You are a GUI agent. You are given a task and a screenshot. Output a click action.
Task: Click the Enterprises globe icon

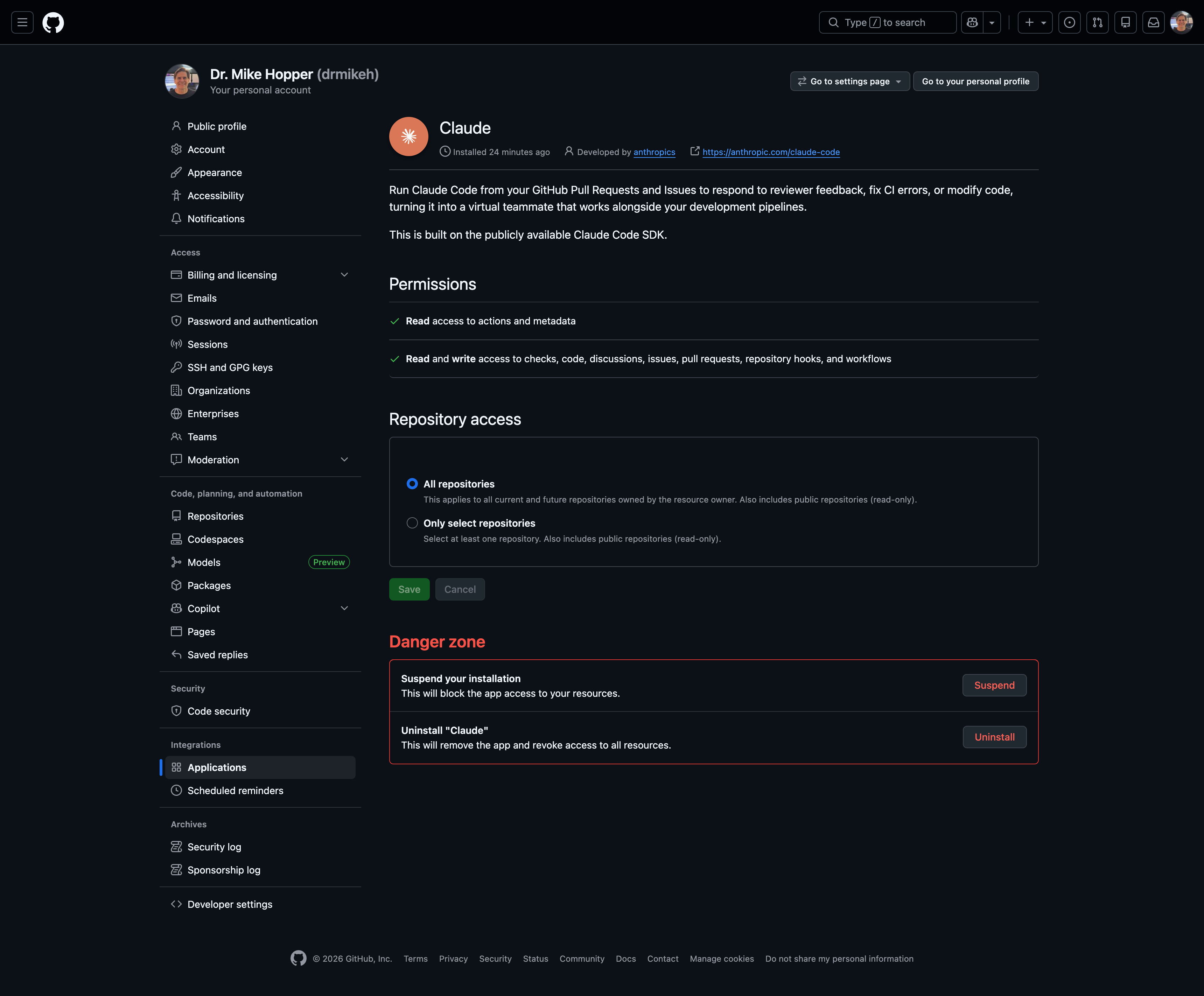click(177, 413)
